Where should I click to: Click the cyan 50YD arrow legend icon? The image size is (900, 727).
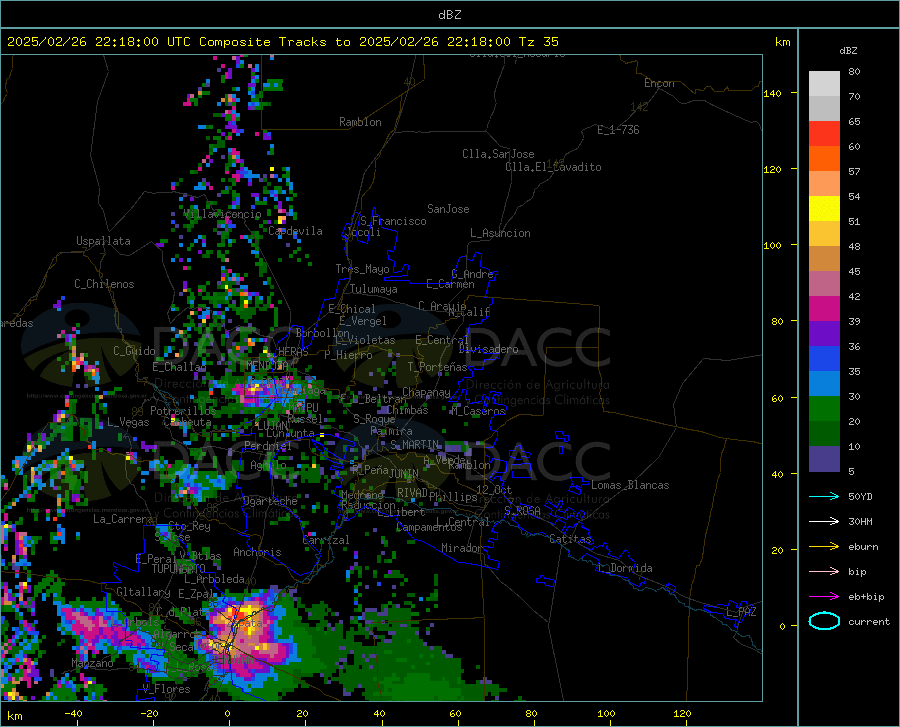[x=824, y=496]
